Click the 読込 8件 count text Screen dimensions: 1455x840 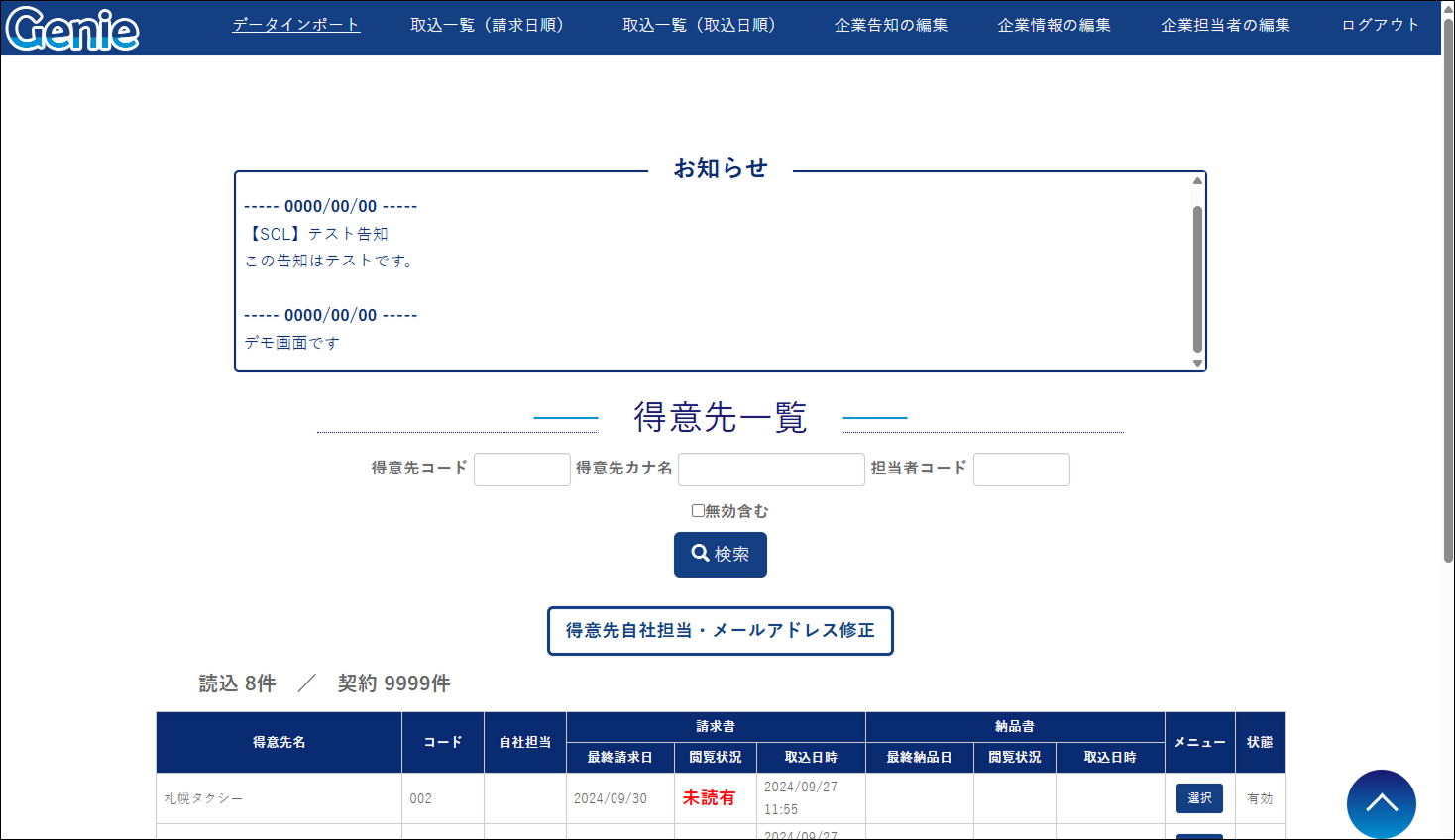tap(238, 683)
